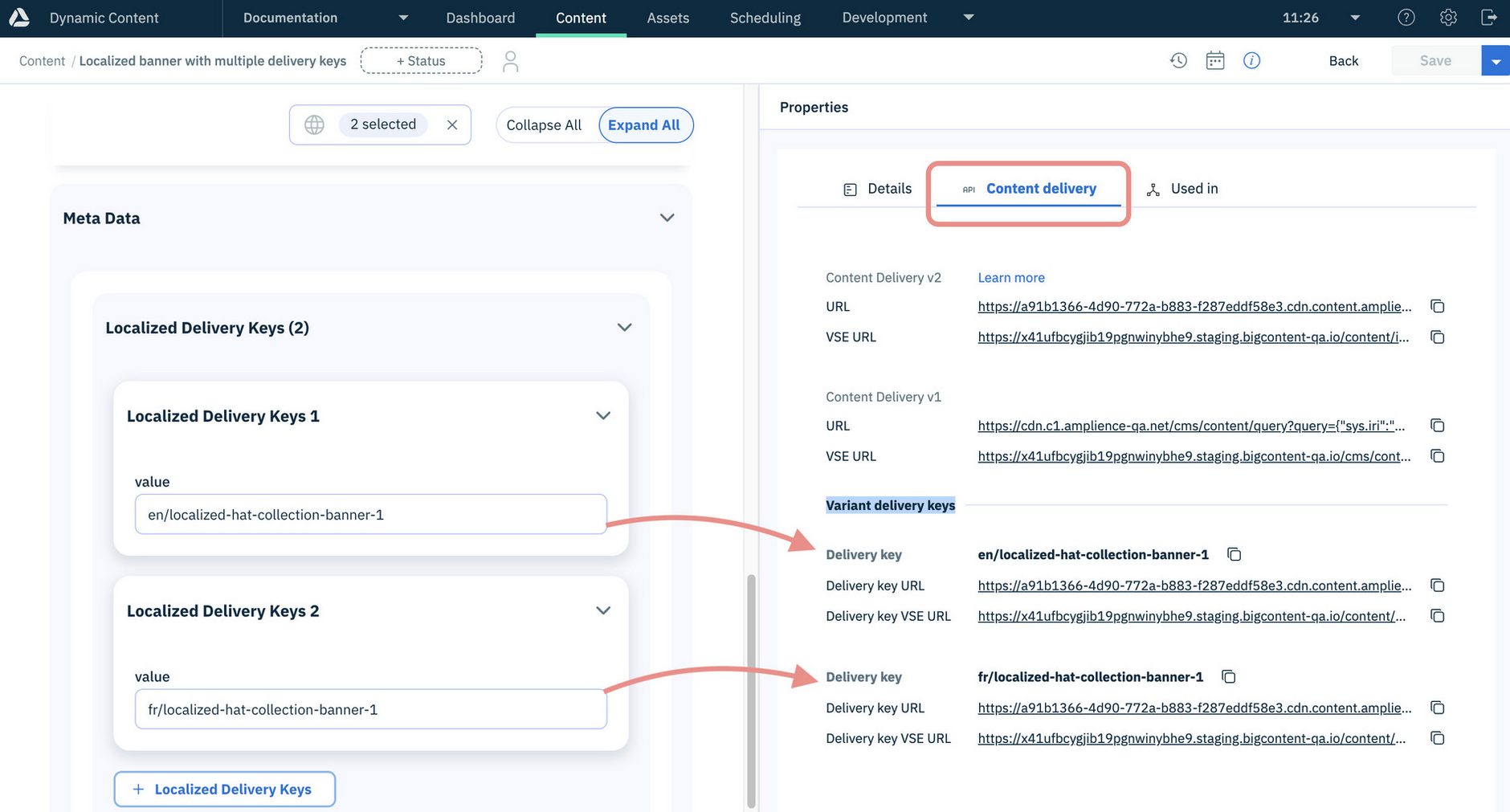This screenshot has height=812, width=1510.
Task: Select the Content delivery tab
Action: click(x=1029, y=189)
